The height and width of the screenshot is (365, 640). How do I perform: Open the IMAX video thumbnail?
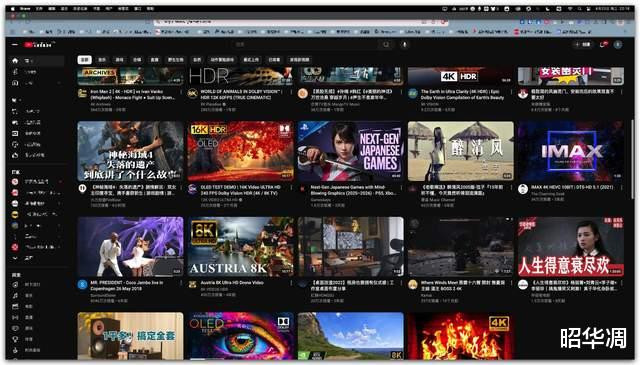tap(571, 151)
